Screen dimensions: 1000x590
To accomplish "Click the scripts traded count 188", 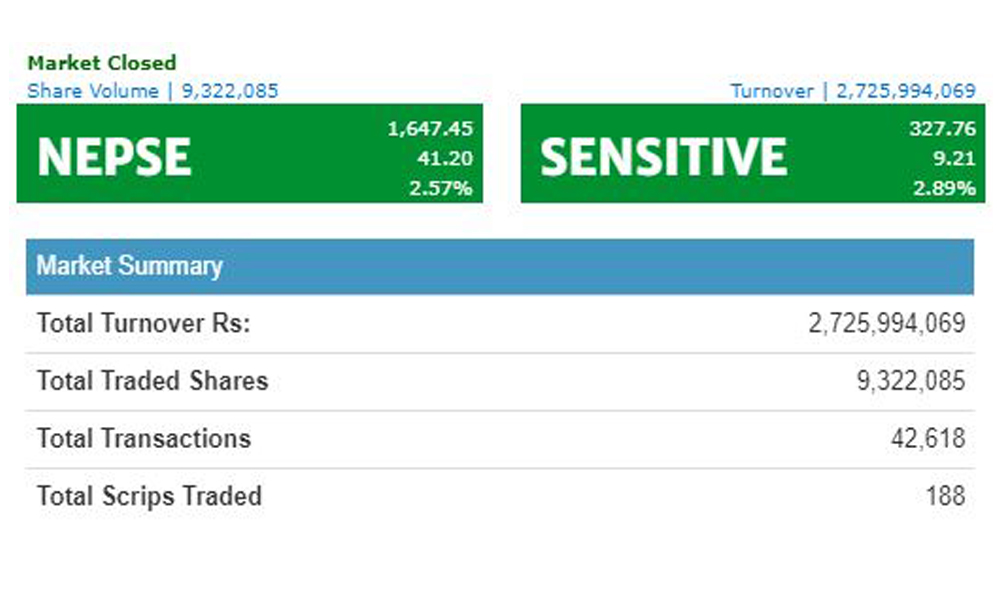I will (x=945, y=496).
